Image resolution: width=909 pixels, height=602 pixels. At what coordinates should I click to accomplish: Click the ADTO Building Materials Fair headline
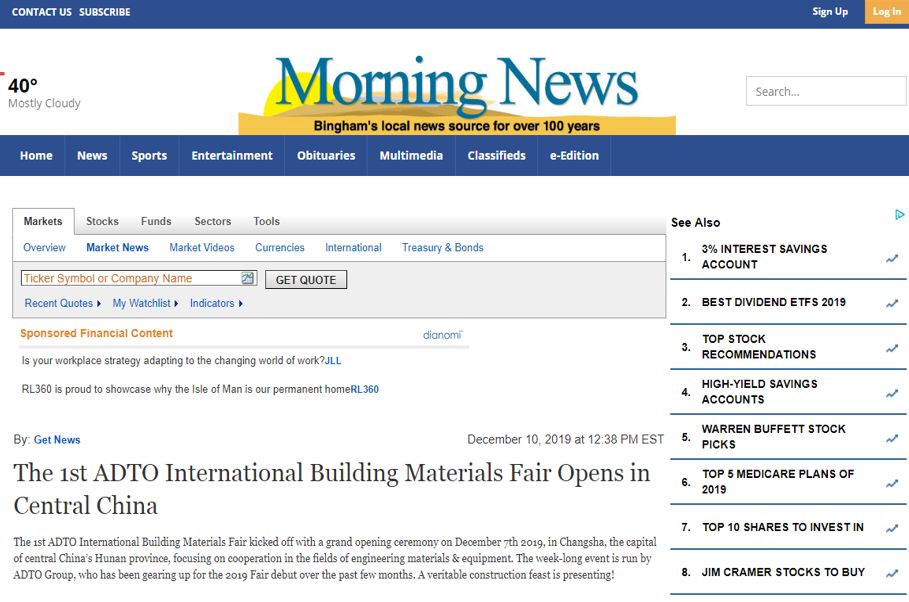click(x=332, y=489)
